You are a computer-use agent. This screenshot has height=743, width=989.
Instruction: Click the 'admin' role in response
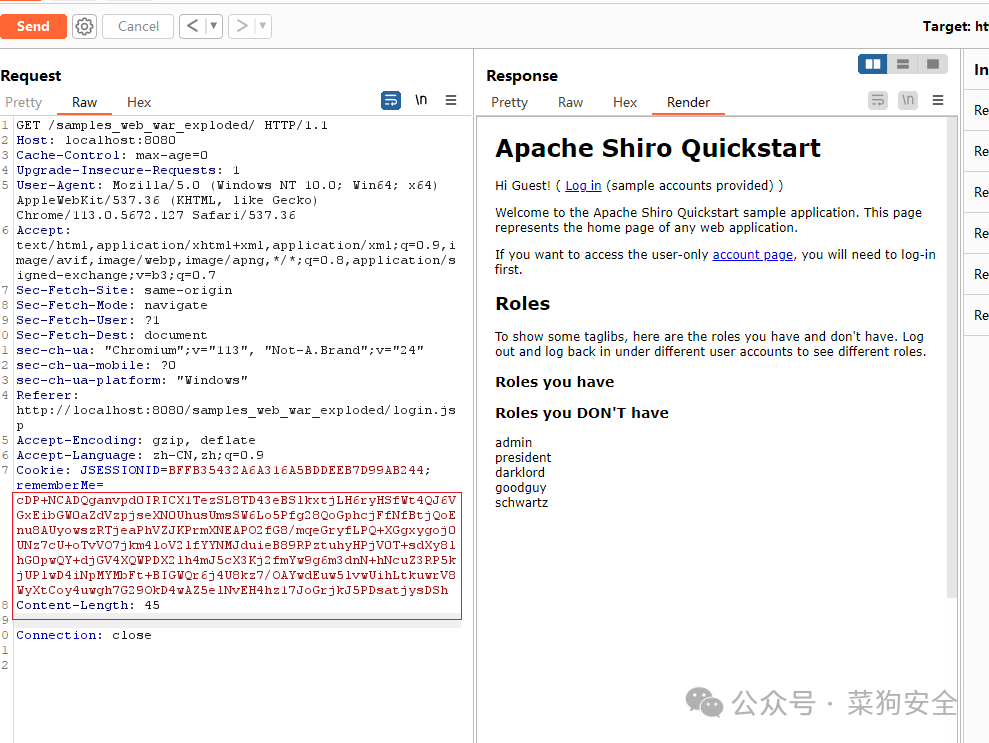[513, 442]
